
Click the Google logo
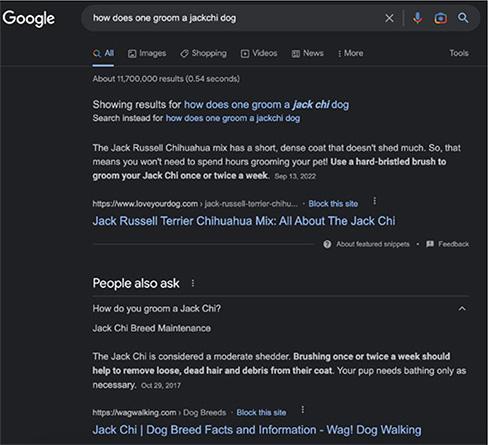point(29,18)
